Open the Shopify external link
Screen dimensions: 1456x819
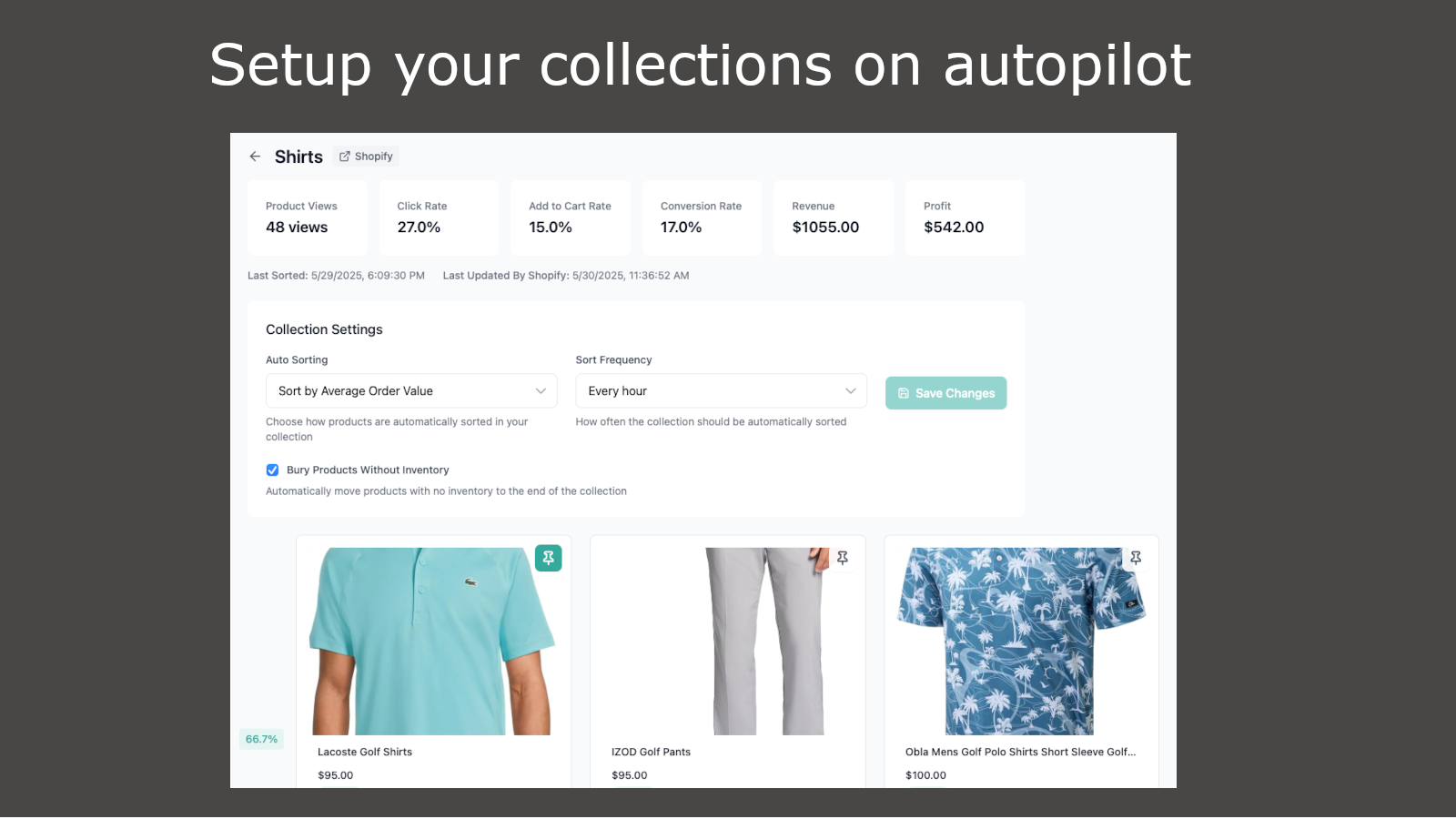point(366,157)
